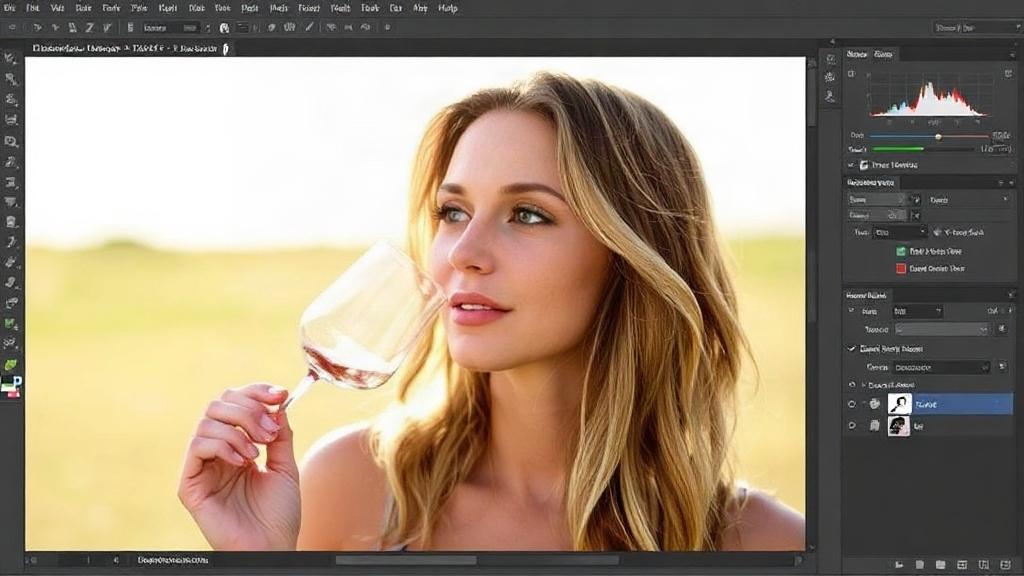The image size is (1024, 576).
Task: Switch to the second tab of the histogram panel
Action: [x=883, y=54]
